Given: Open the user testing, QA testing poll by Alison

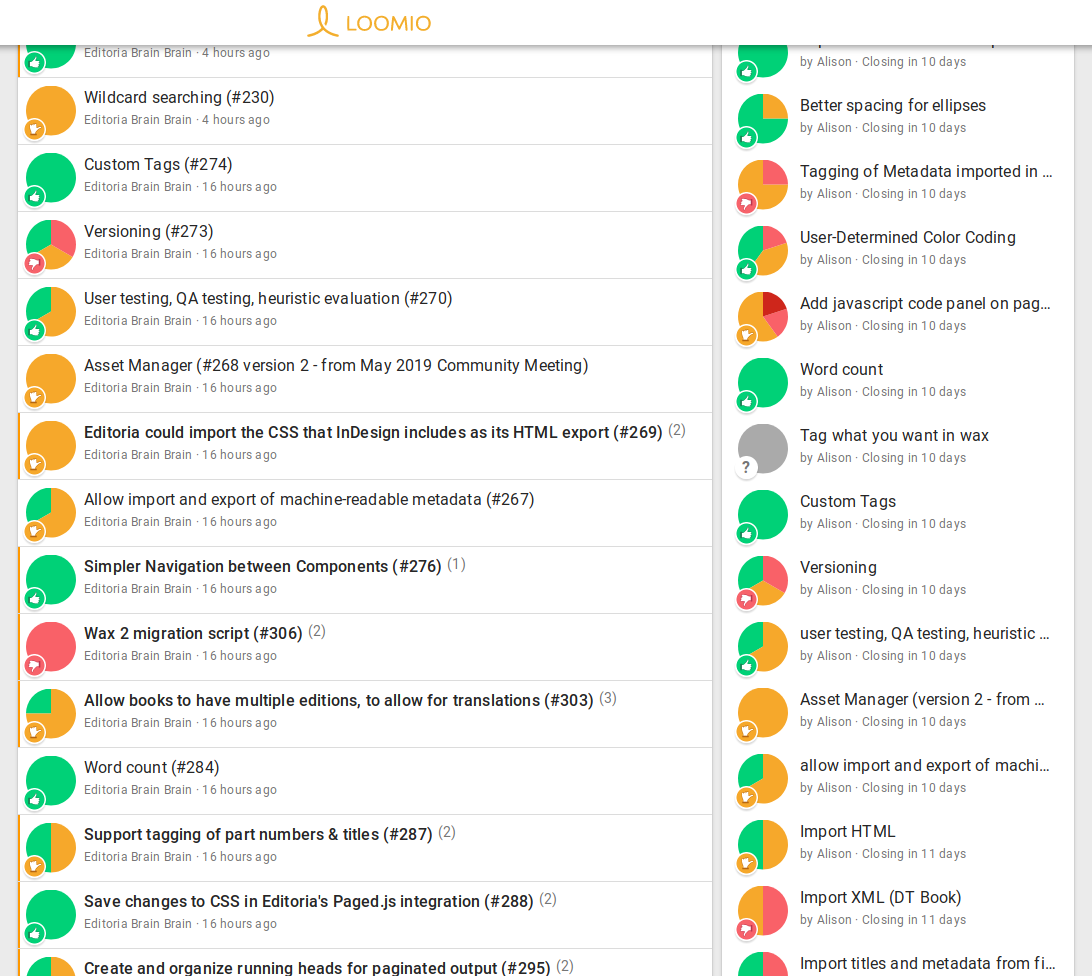Looking at the screenshot, I should [924, 633].
